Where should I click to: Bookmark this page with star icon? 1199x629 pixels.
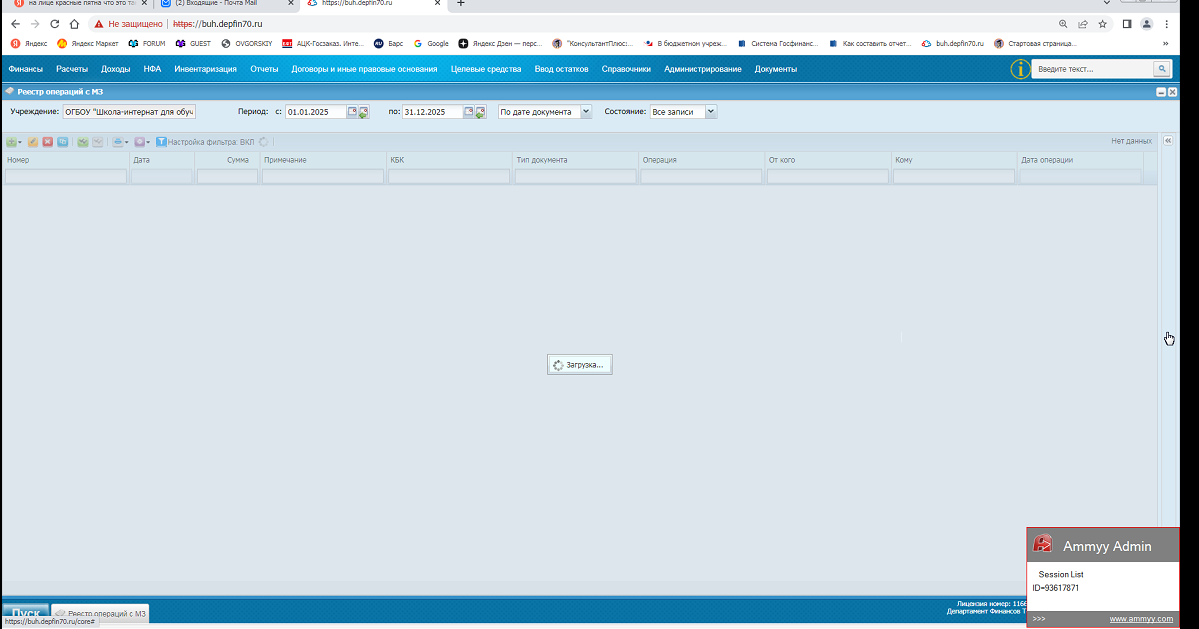[x=1103, y=24]
